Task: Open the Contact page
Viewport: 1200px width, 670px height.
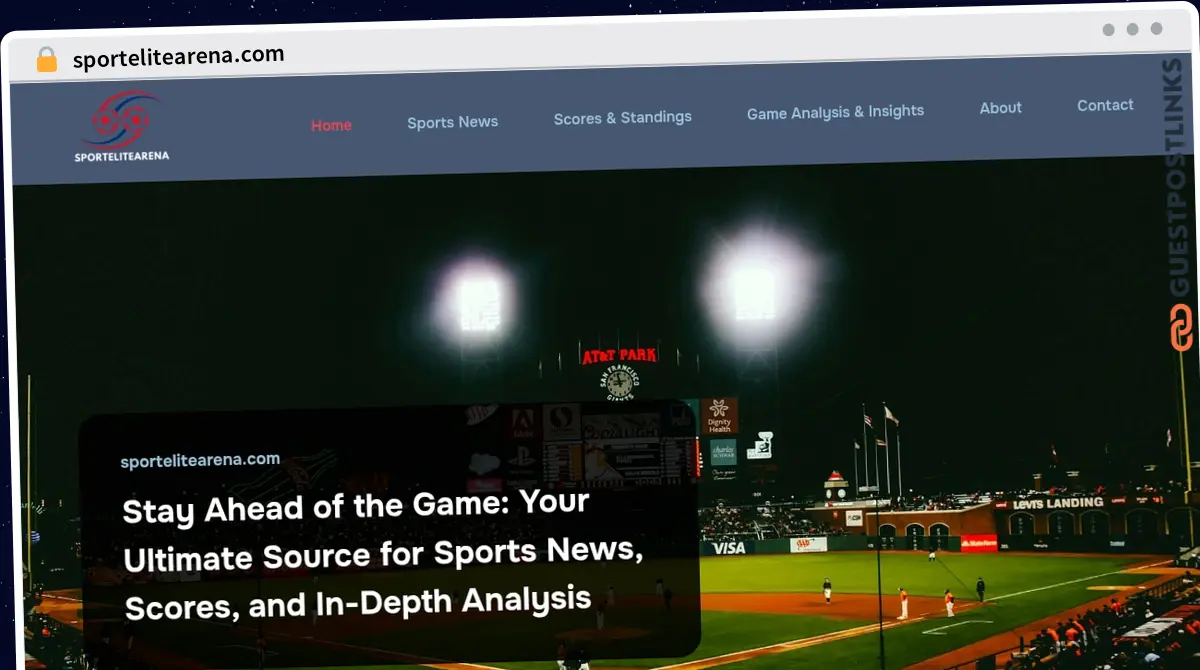Action: coord(1105,105)
